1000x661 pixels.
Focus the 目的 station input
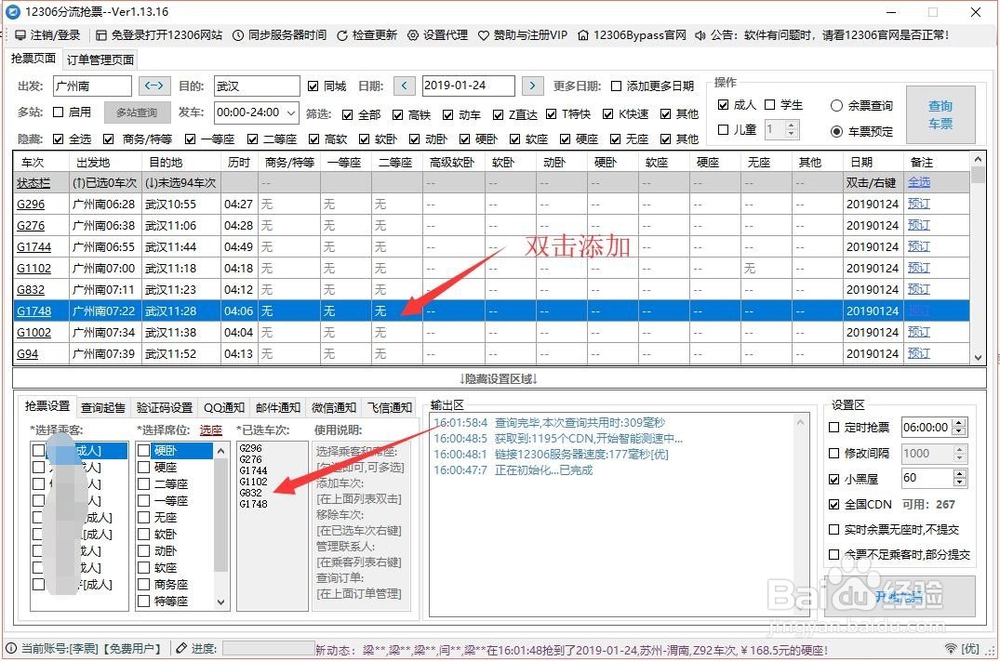256,86
